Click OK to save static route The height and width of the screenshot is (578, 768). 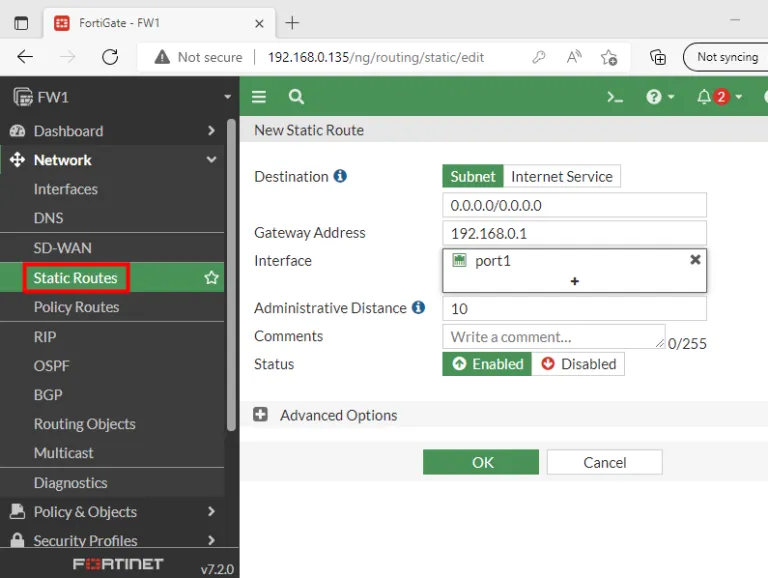(480, 462)
